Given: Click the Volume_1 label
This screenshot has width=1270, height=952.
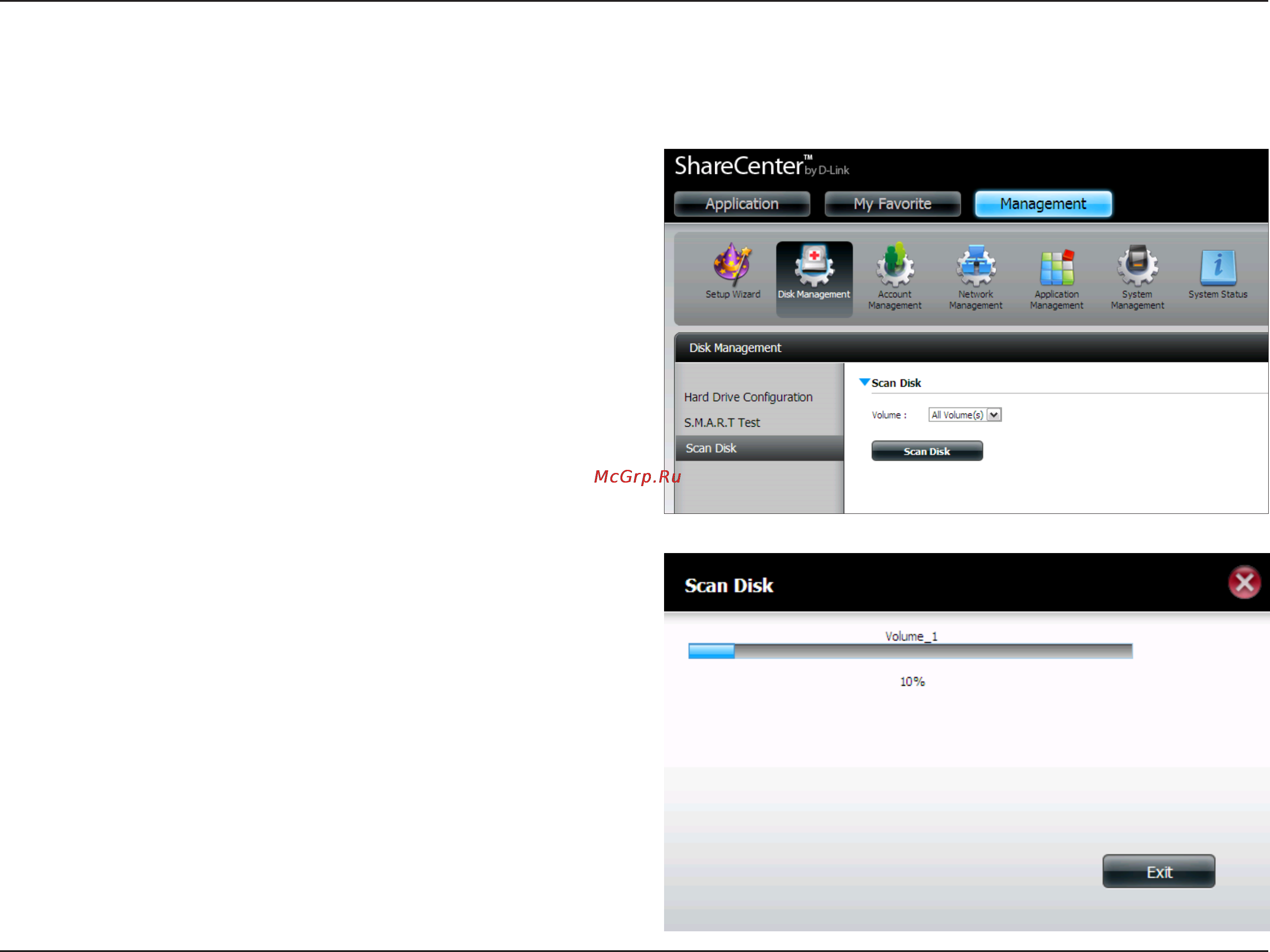Looking at the screenshot, I should pyautogui.click(x=911, y=636).
